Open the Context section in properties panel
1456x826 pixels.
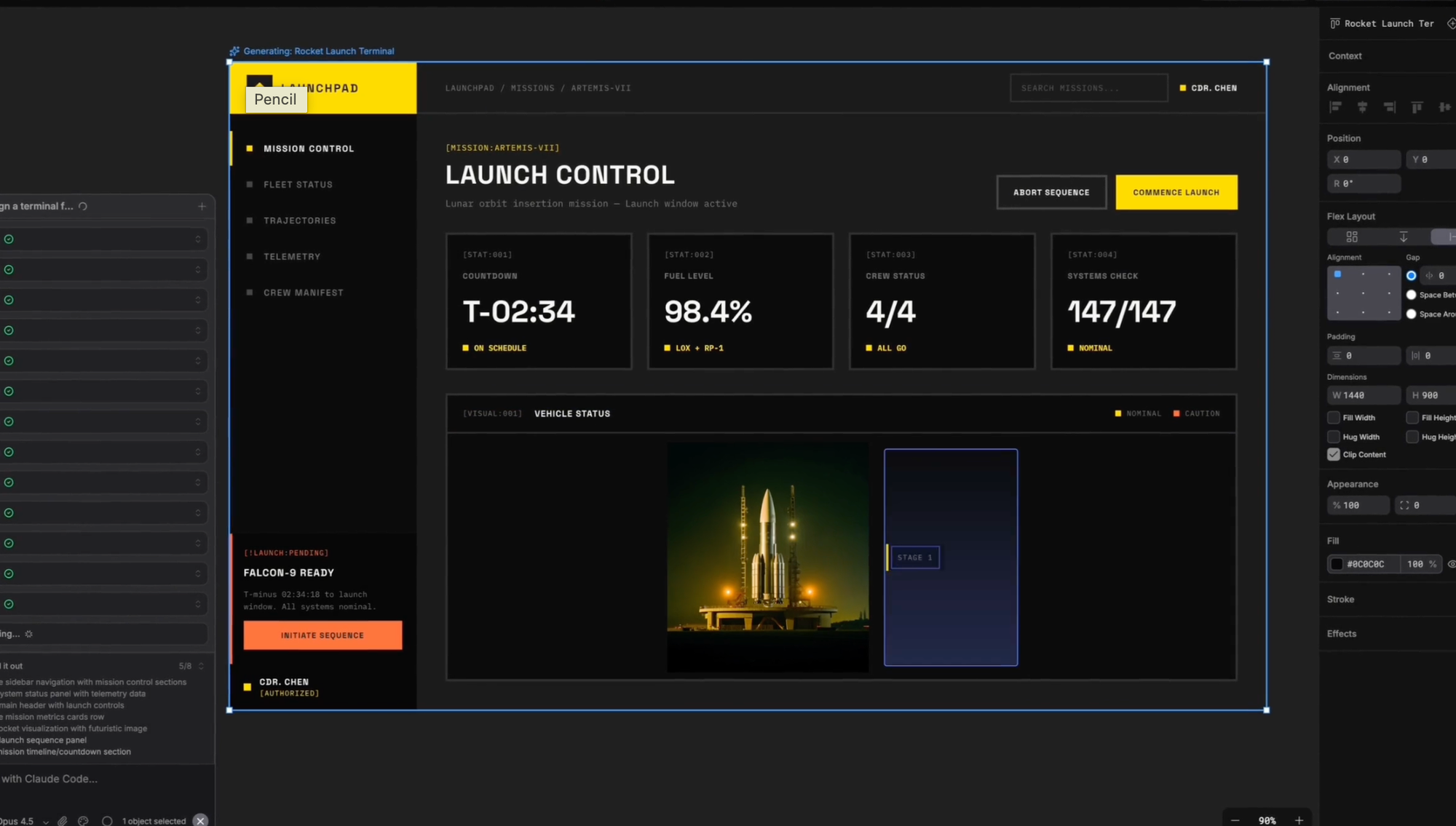tap(1345, 56)
